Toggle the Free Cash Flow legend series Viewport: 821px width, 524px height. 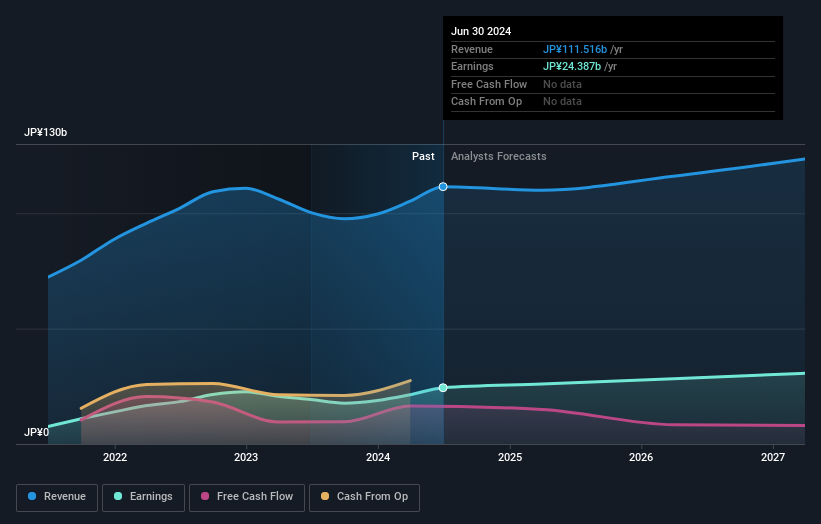click(247, 497)
